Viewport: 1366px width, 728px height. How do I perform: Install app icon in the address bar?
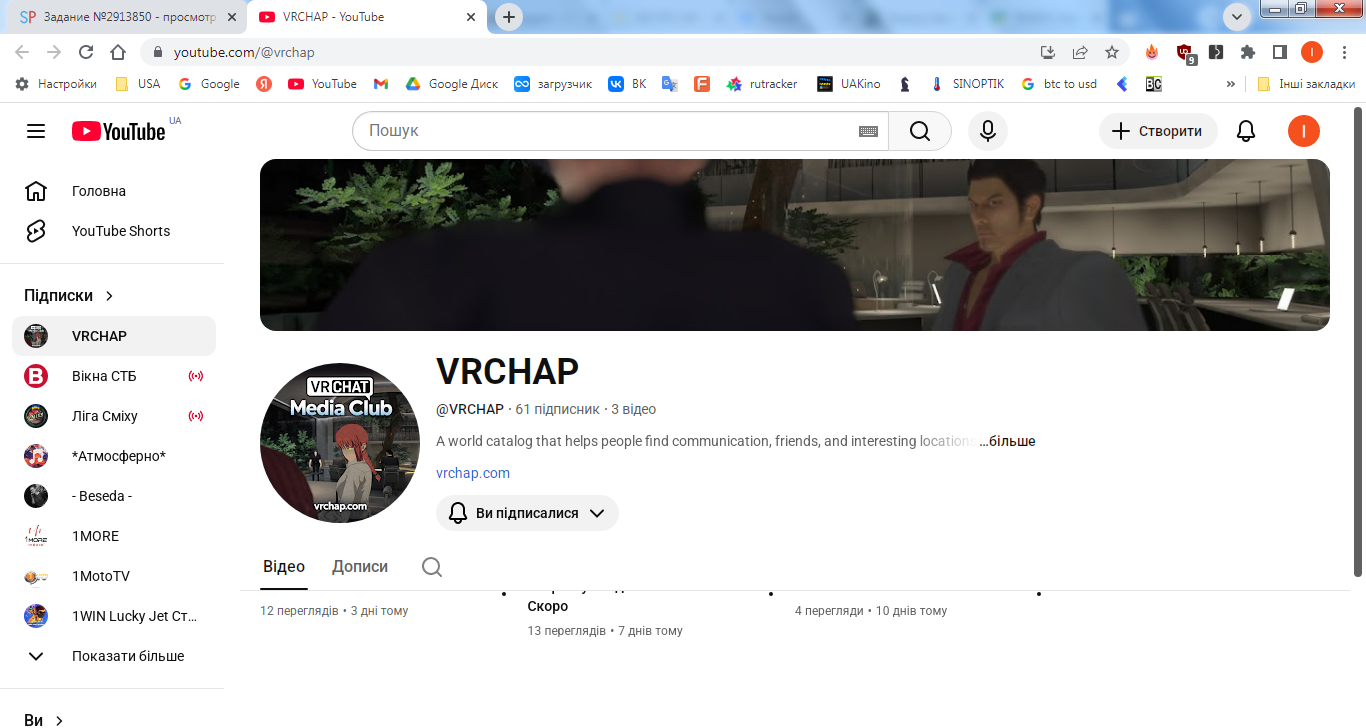[x=1048, y=52]
